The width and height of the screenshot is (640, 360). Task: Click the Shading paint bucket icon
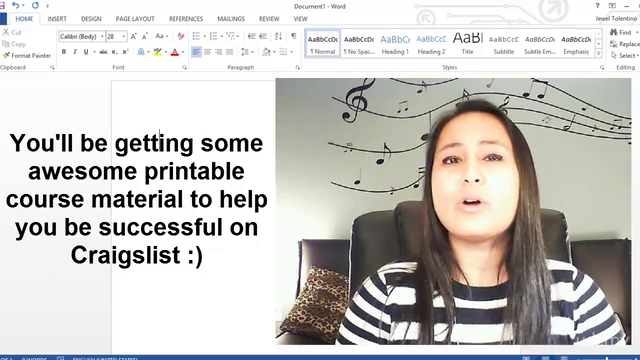266,52
